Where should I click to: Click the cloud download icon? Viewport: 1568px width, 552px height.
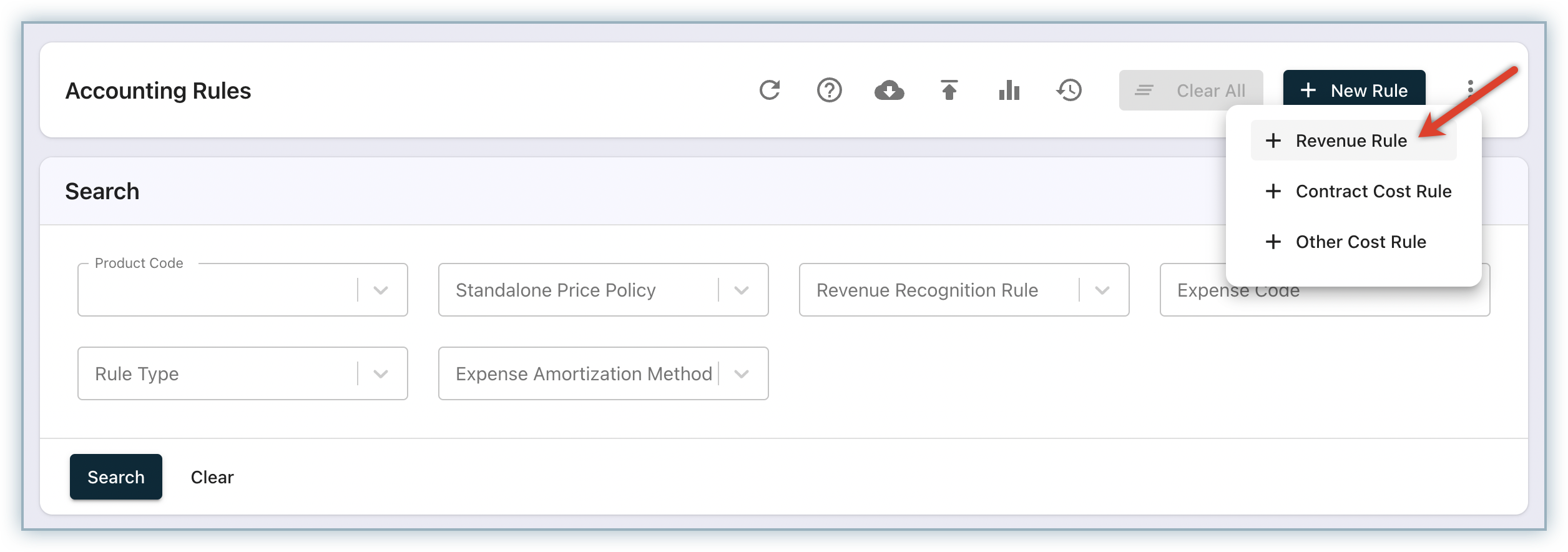tap(889, 91)
